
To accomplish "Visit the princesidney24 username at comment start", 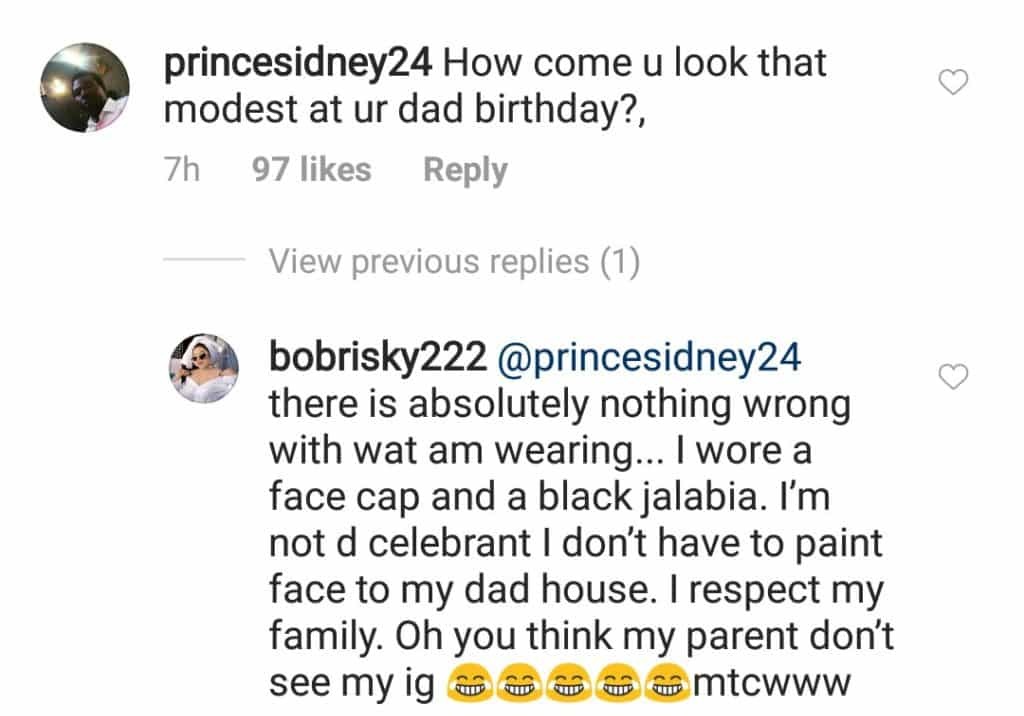I will [297, 64].
